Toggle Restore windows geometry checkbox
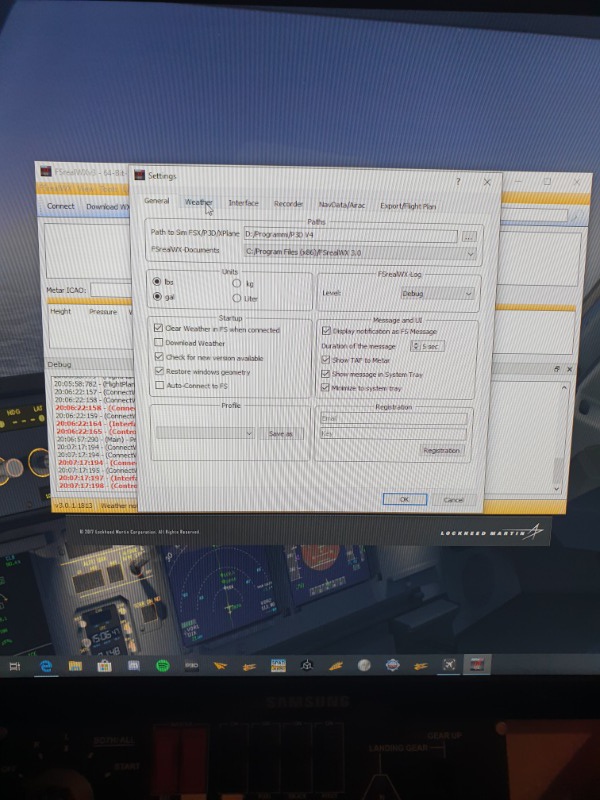Screen dimensions: 600x800 tap(159, 371)
